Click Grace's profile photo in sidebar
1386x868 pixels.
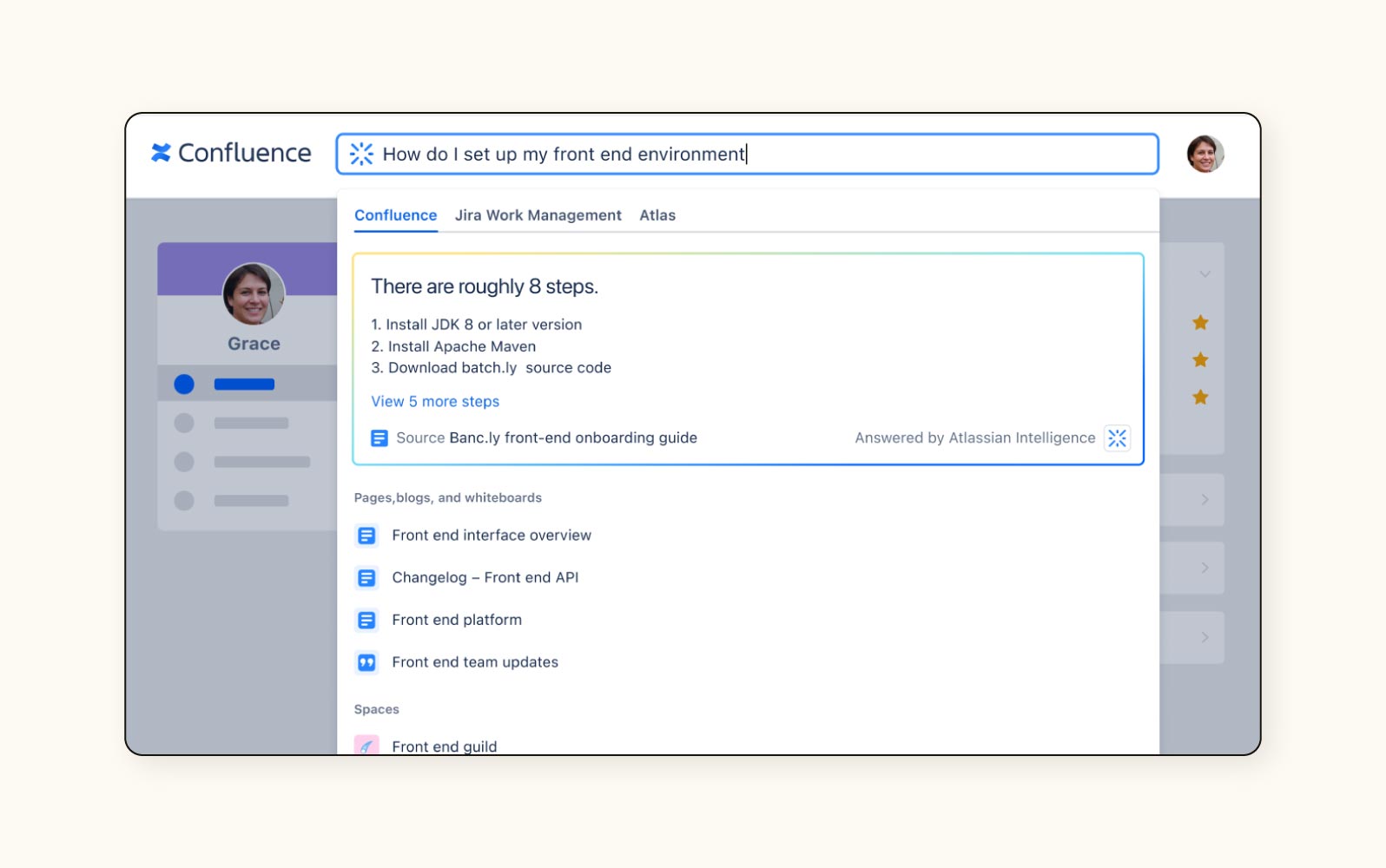[x=254, y=294]
